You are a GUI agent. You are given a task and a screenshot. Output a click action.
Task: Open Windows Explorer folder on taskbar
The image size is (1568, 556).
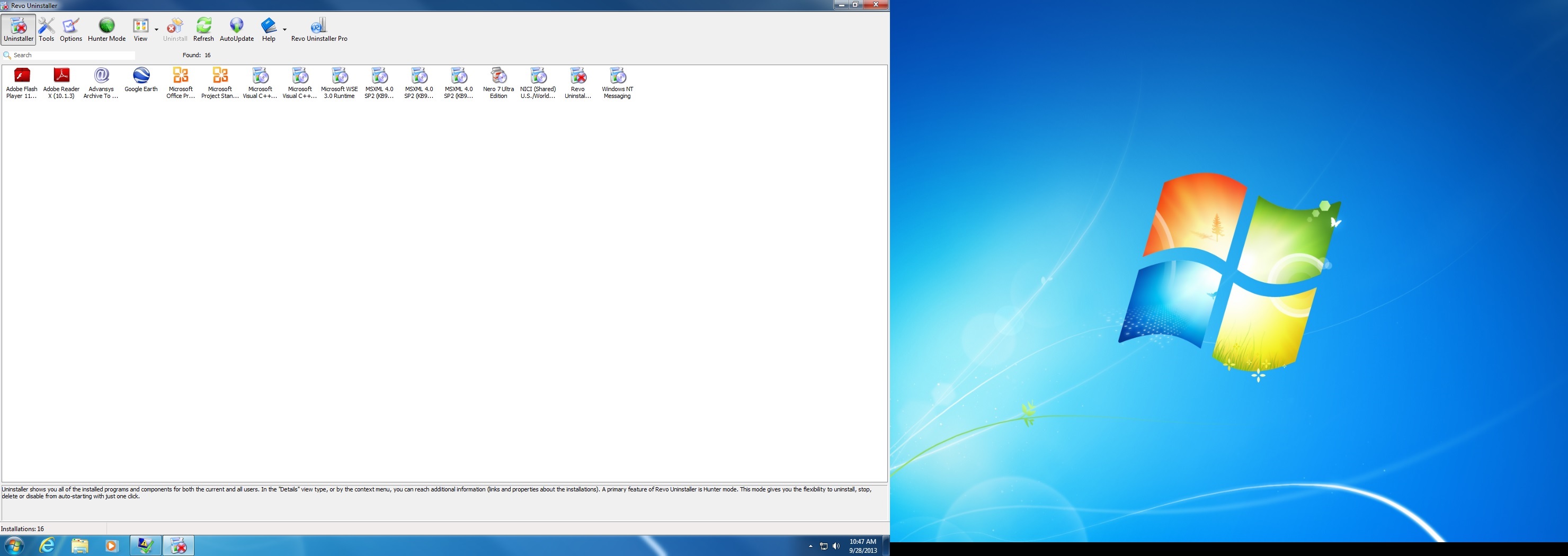80,545
